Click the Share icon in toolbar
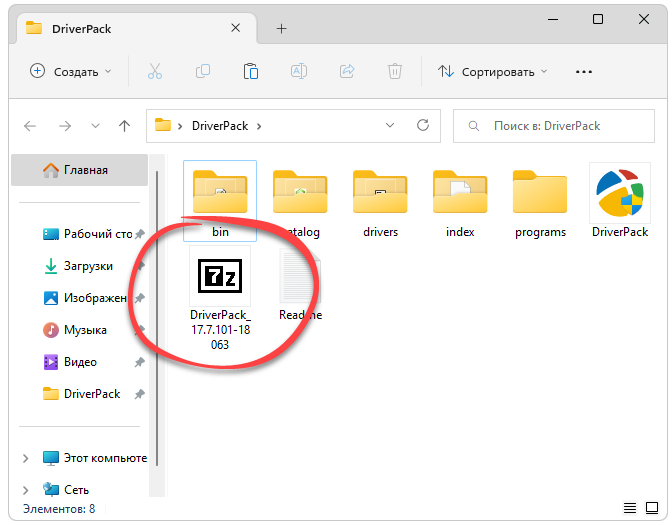Image resolution: width=672 pixels, height=525 pixels. pyautogui.click(x=347, y=71)
